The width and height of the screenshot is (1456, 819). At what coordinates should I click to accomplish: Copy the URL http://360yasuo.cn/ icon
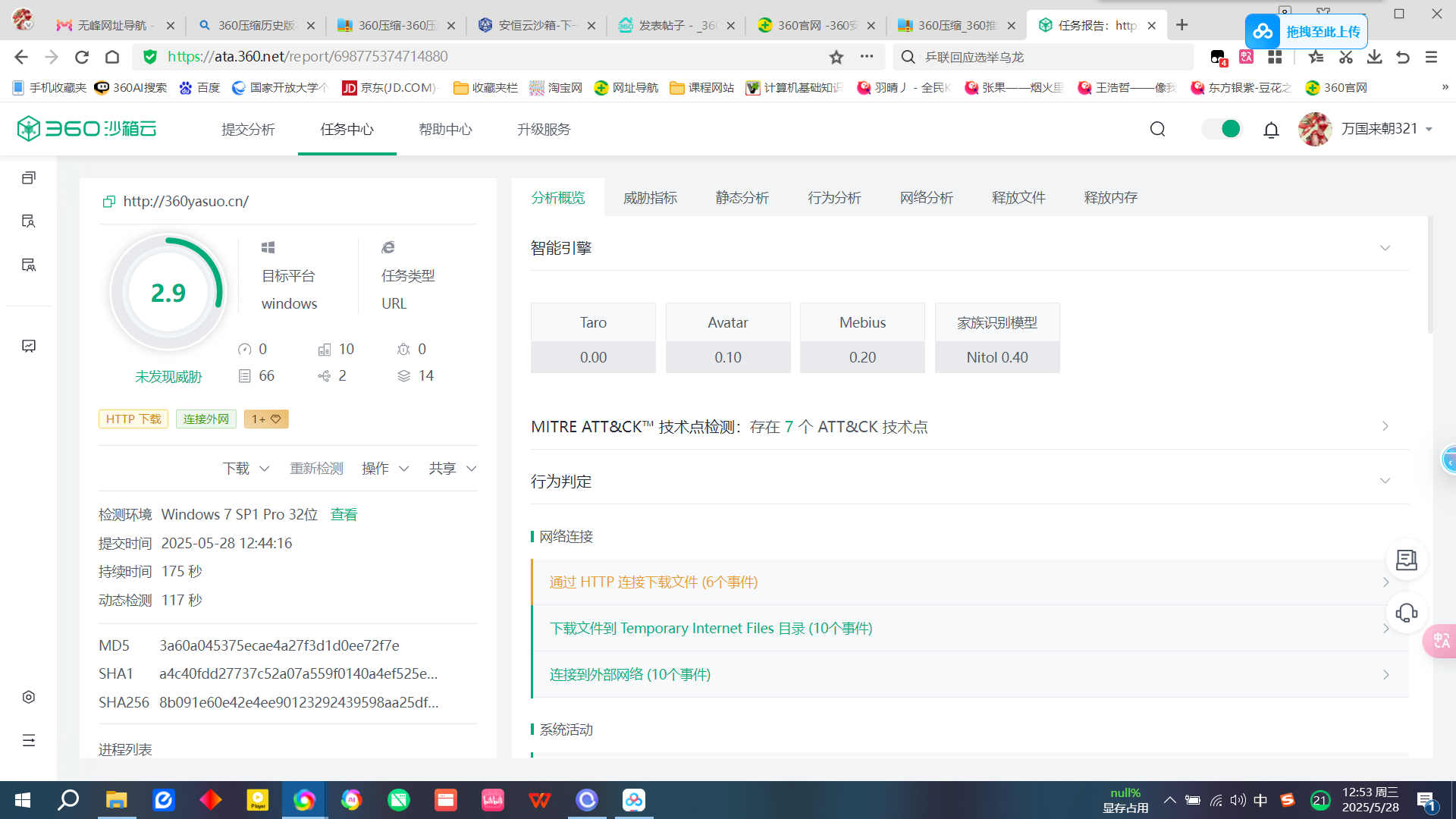(x=108, y=201)
